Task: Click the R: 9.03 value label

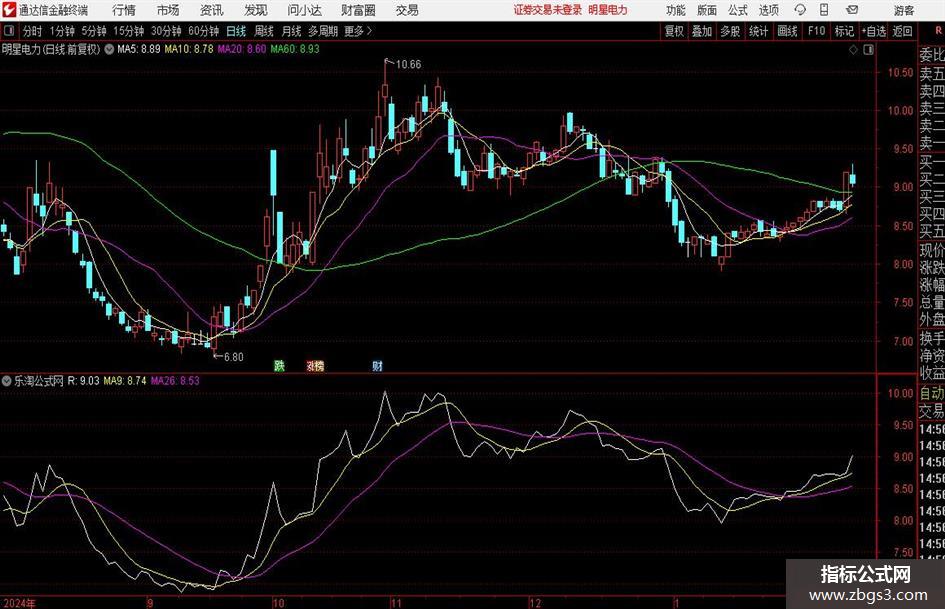Action: tap(83, 380)
